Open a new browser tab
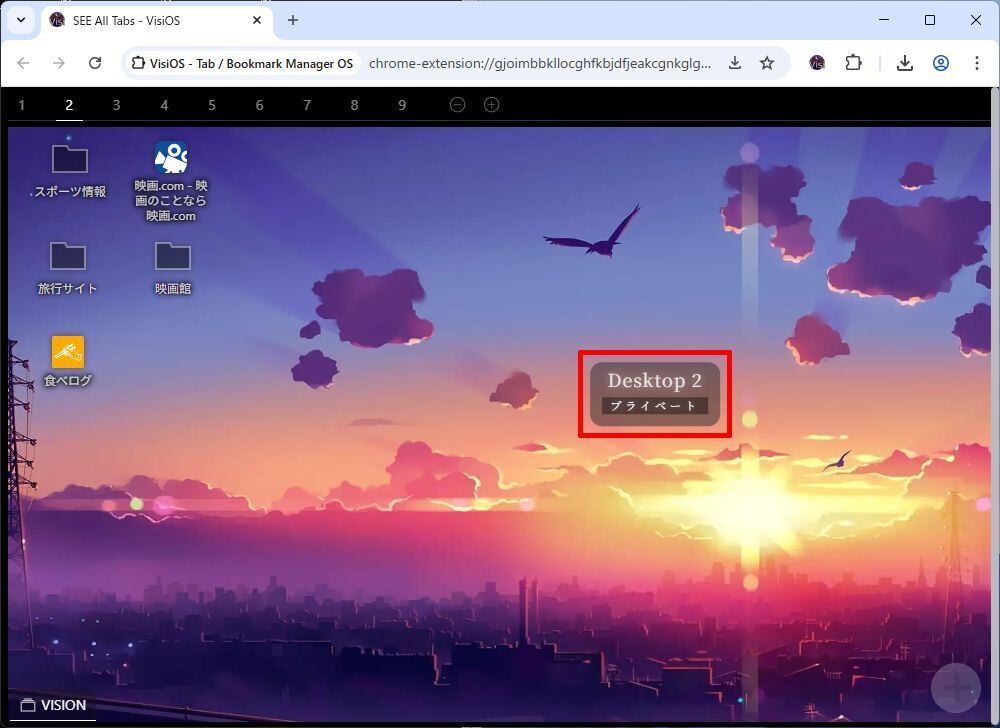This screenshot has height=728, width=1000. 293,20
